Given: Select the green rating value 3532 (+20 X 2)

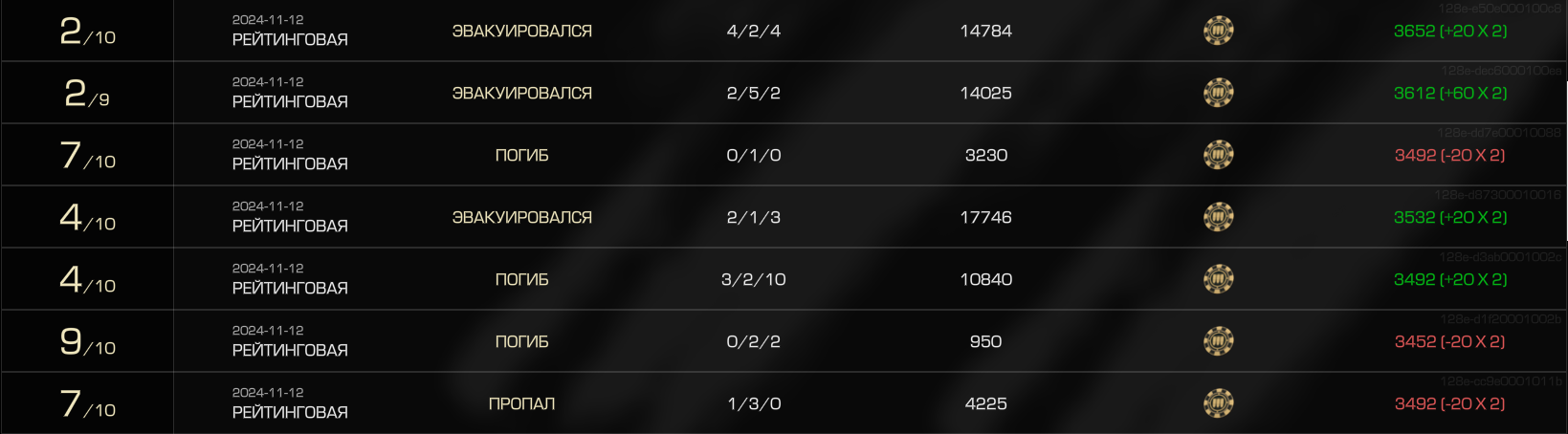Looking at the screenshot, I should [1449, 217].
